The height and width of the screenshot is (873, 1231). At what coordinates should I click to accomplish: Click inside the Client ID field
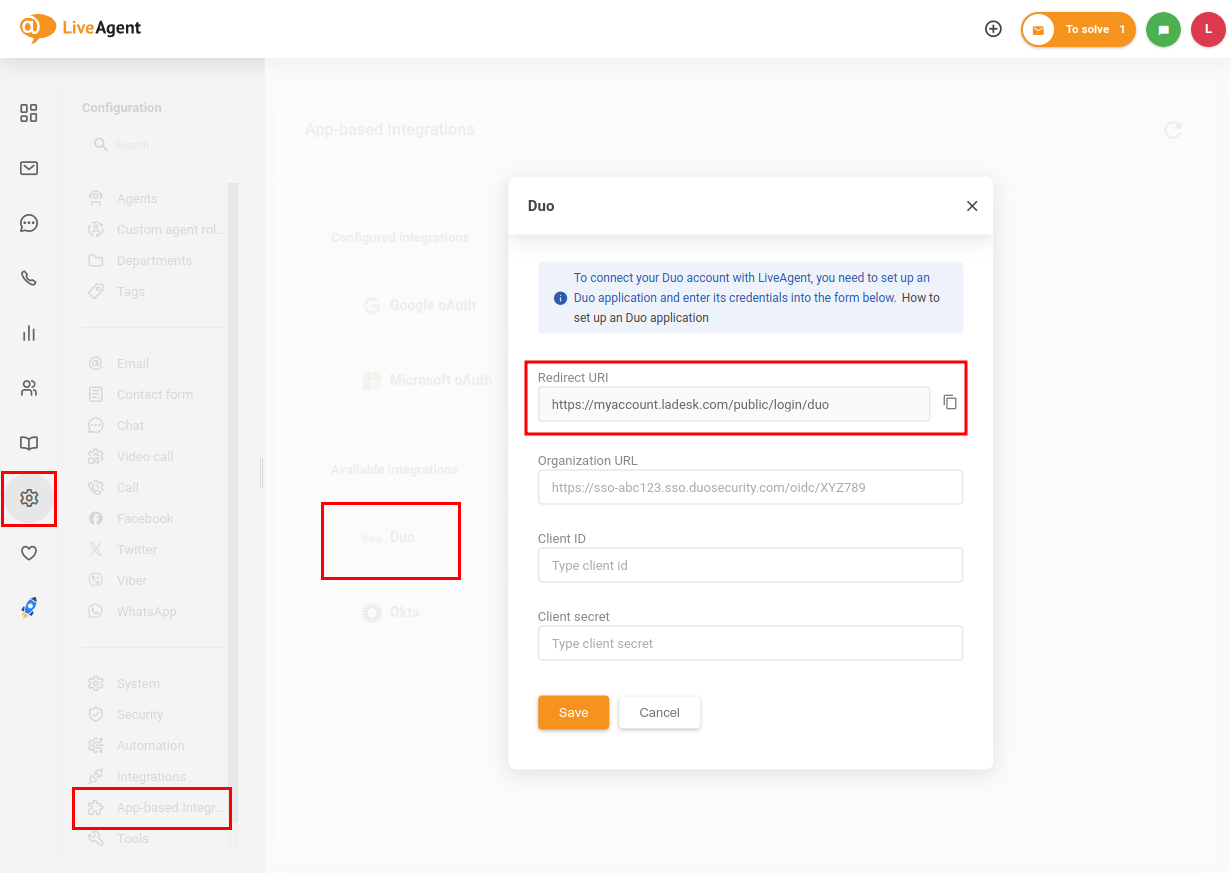click(x=750, y=565)
